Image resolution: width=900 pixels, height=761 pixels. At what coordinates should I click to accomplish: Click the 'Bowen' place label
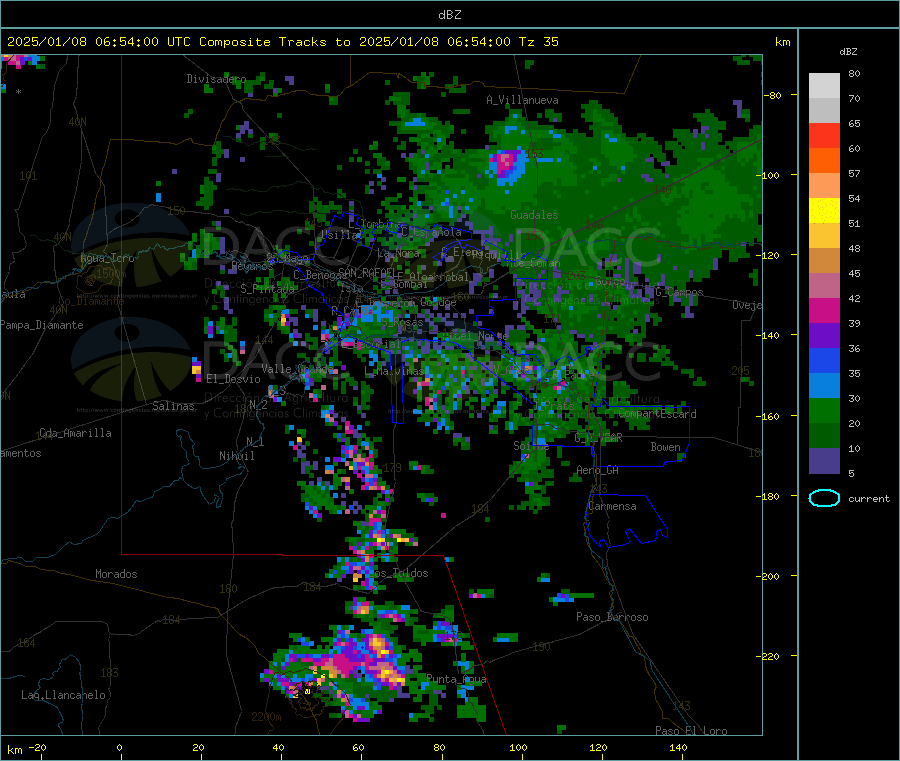click(665, 447)
